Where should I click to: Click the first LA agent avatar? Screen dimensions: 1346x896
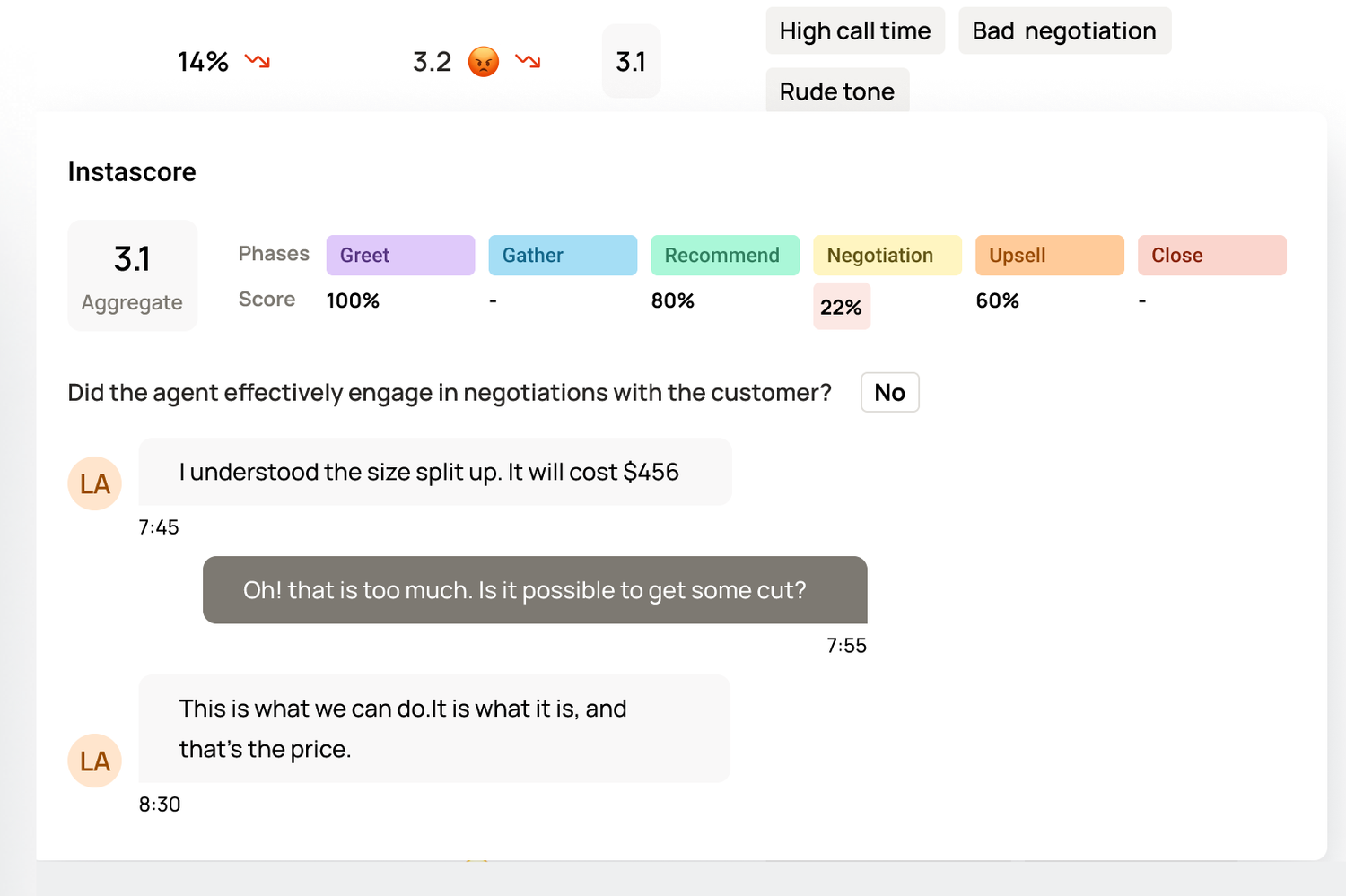point(94,483)
